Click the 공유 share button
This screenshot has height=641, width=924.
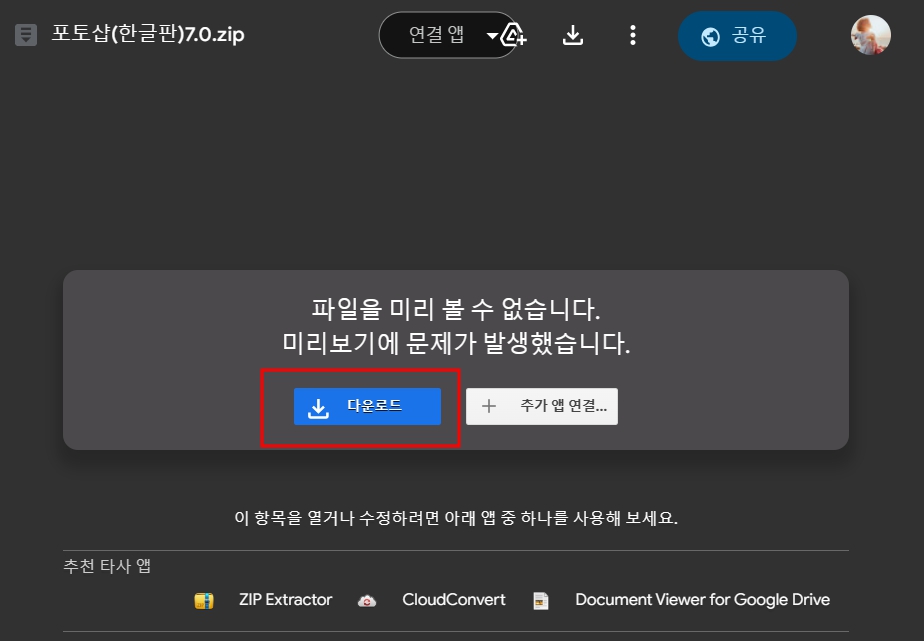(737, 35)
